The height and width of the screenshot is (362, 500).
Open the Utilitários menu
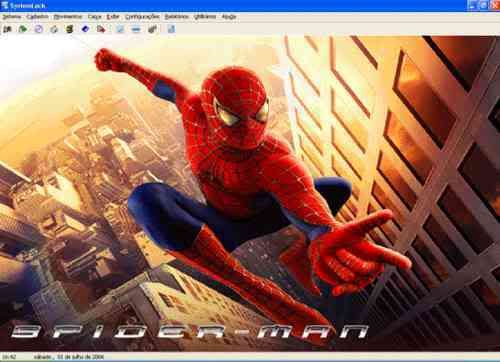click(x=205, y=17)
